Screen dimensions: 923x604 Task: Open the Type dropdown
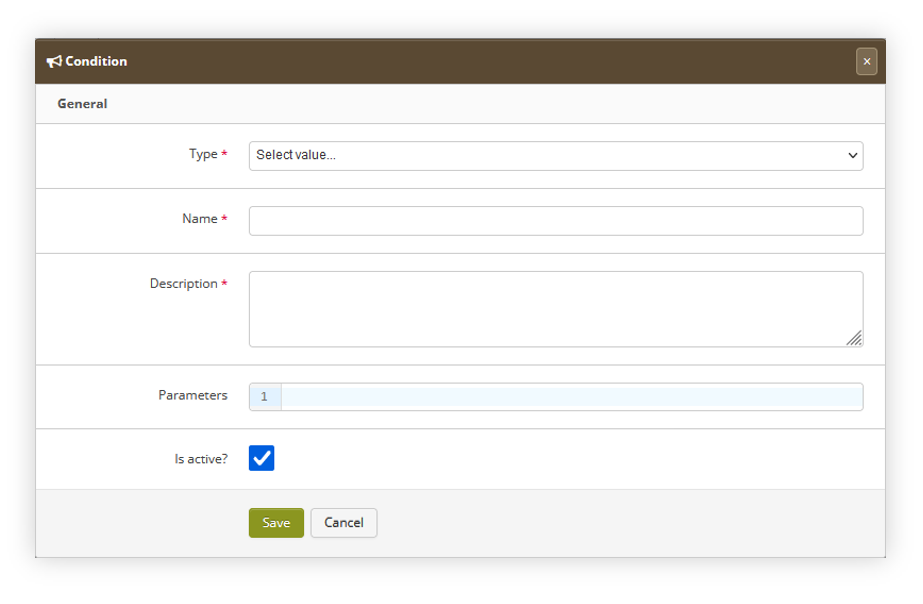pyautogui.click(x=556, y=155)
